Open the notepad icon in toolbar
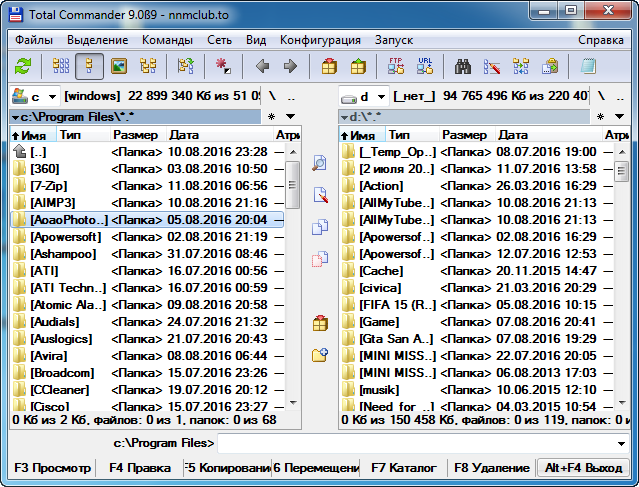Image resolution: width=639 pixels, height=487 pixels. 588,66
